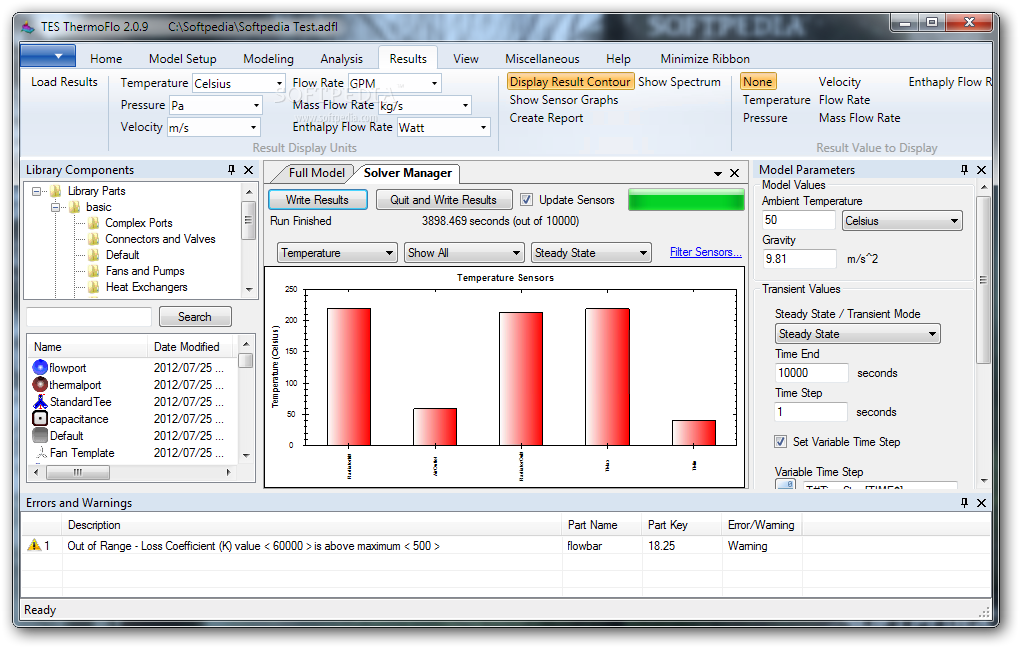
Task: Switch to the Modeling ribbon tab
Action: 268,59
